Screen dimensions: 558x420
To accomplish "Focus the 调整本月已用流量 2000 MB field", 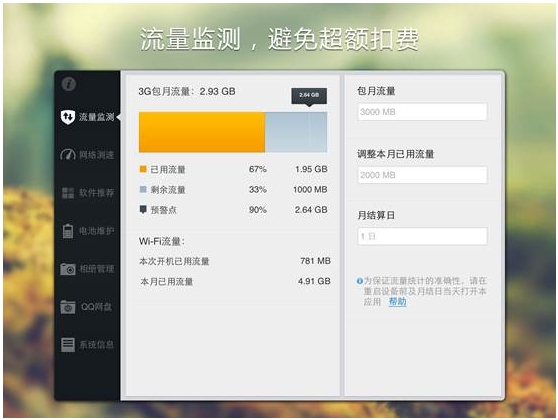I will click(x=422, y=175).
